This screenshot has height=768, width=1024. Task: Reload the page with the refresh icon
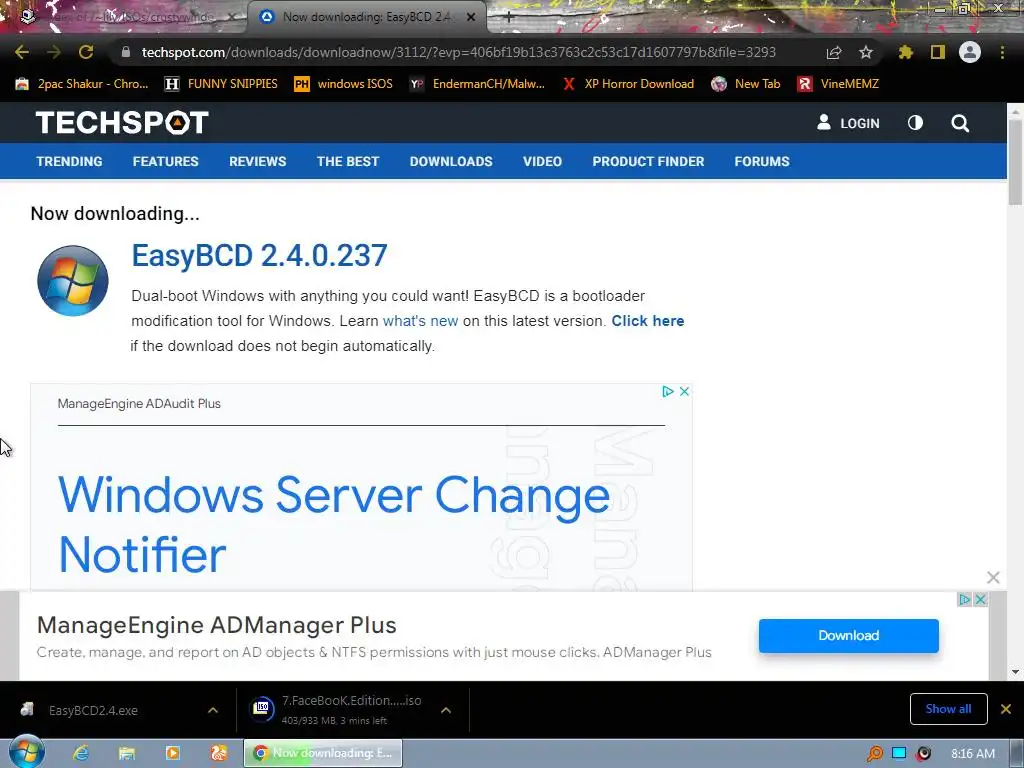[x=86, y=52]
